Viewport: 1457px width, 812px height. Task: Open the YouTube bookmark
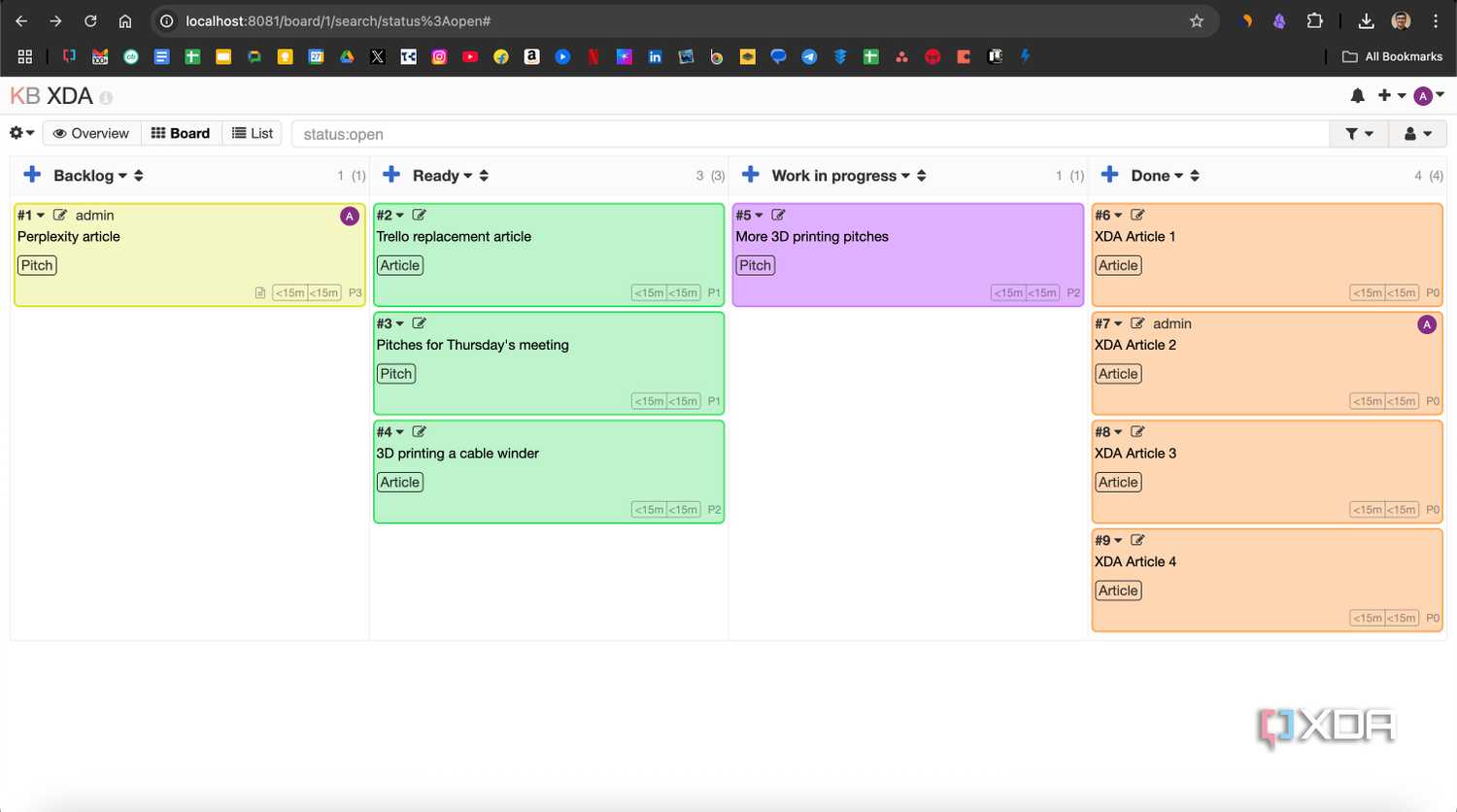click(470, 56)
